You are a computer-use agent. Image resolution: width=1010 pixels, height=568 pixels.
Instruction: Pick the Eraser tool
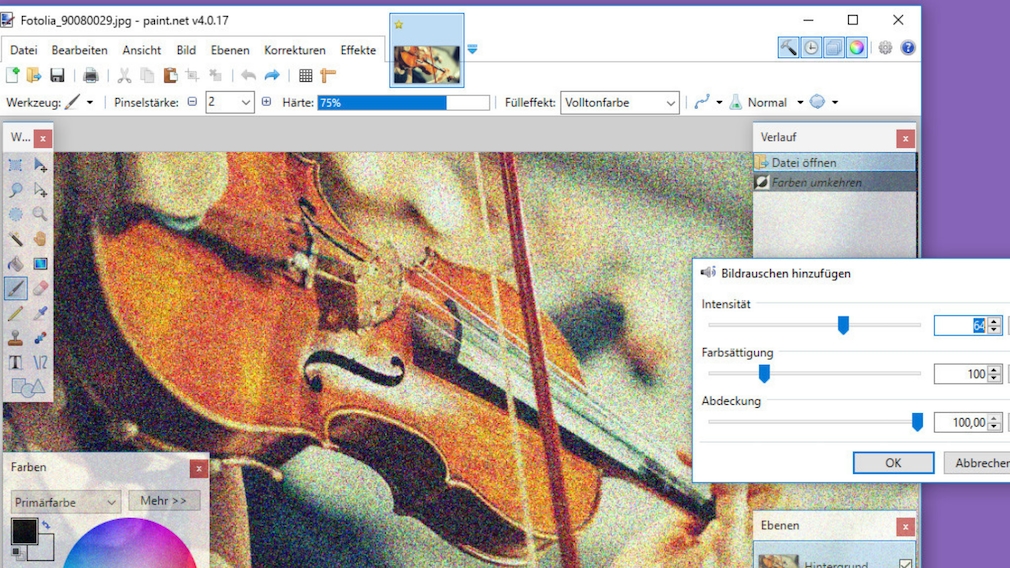click(40, 288)
